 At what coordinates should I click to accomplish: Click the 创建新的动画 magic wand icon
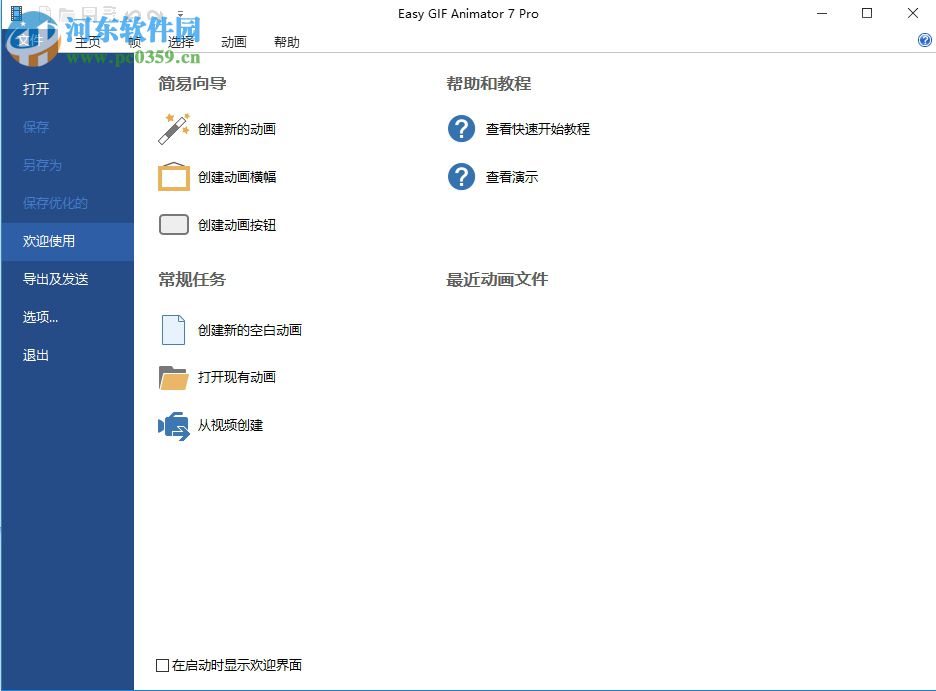[x=173, y=128]
